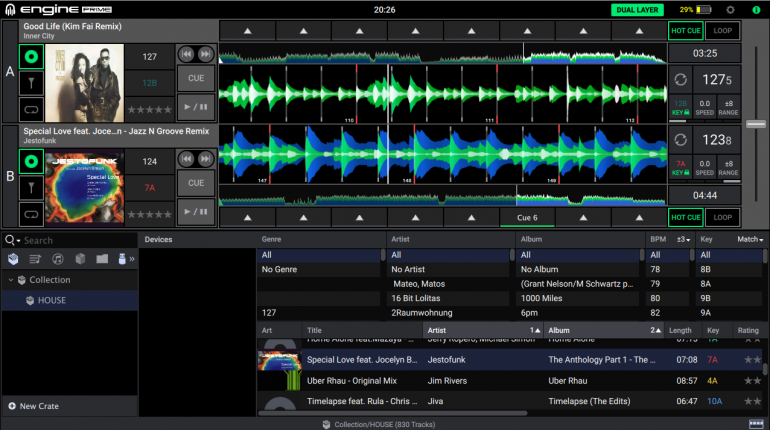770x430 pixels.
Task: Select the Collection source icon in the toolbar
Action: pyautogui.click(x=13, y=259)
